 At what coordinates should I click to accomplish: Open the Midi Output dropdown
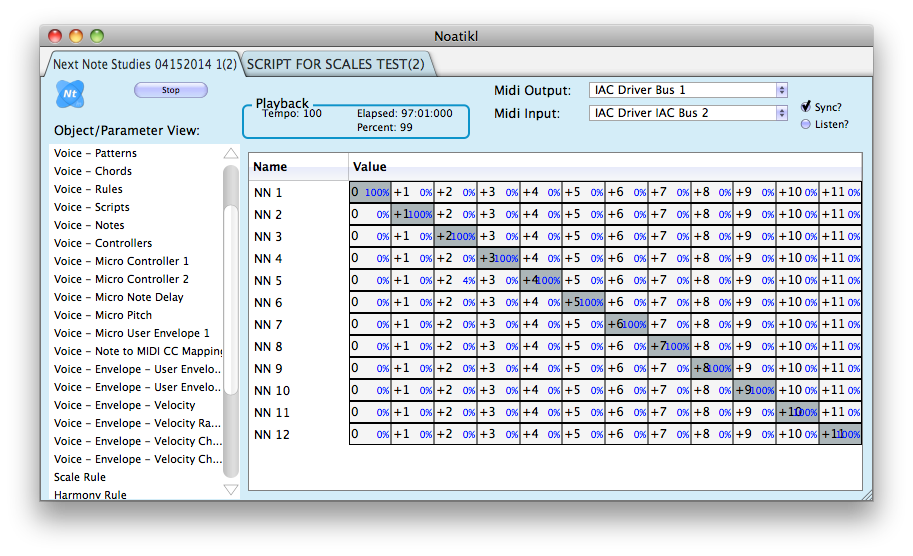click(x=688, y=90)
